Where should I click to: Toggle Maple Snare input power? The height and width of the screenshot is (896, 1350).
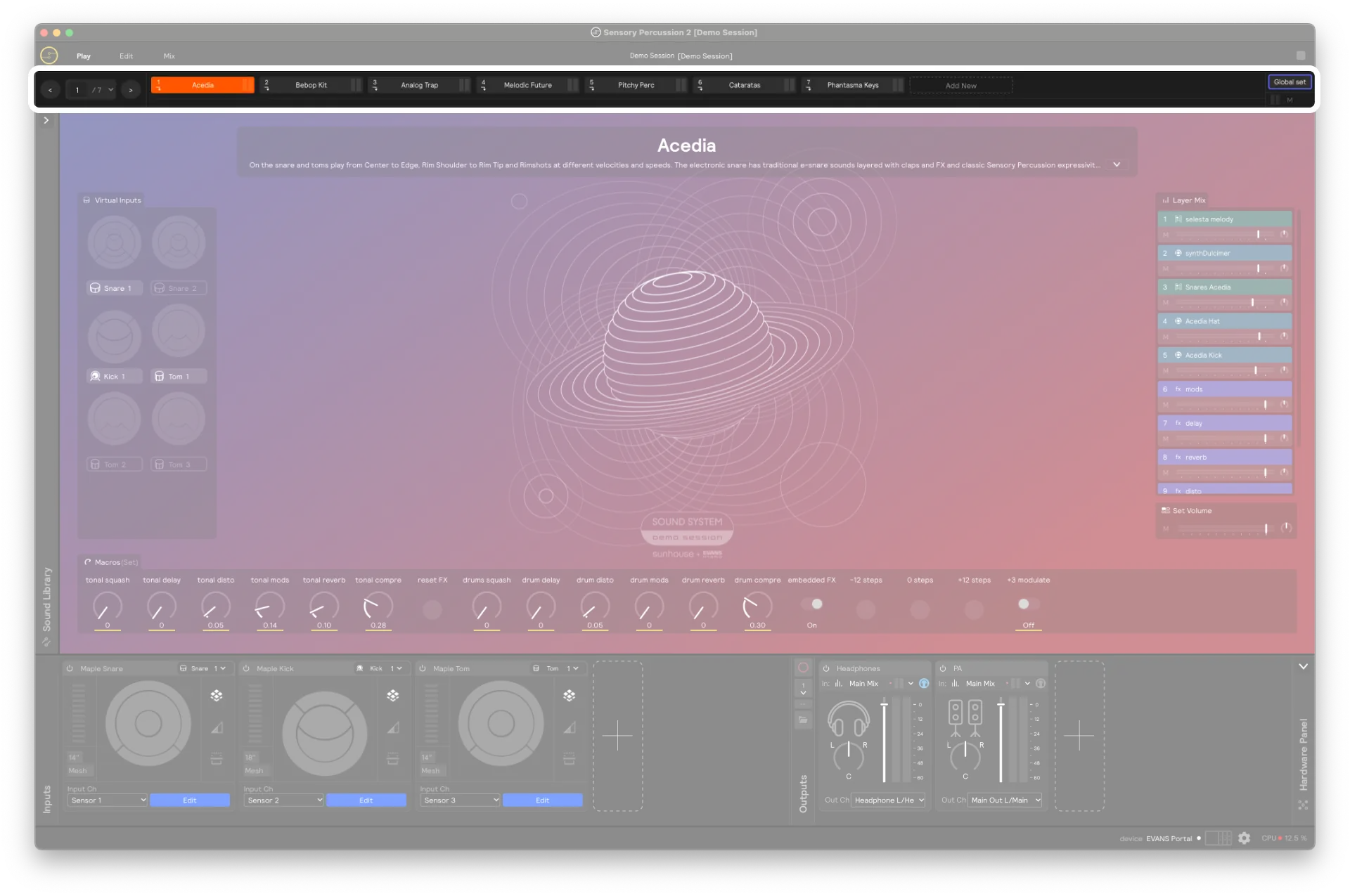[70, 668]
